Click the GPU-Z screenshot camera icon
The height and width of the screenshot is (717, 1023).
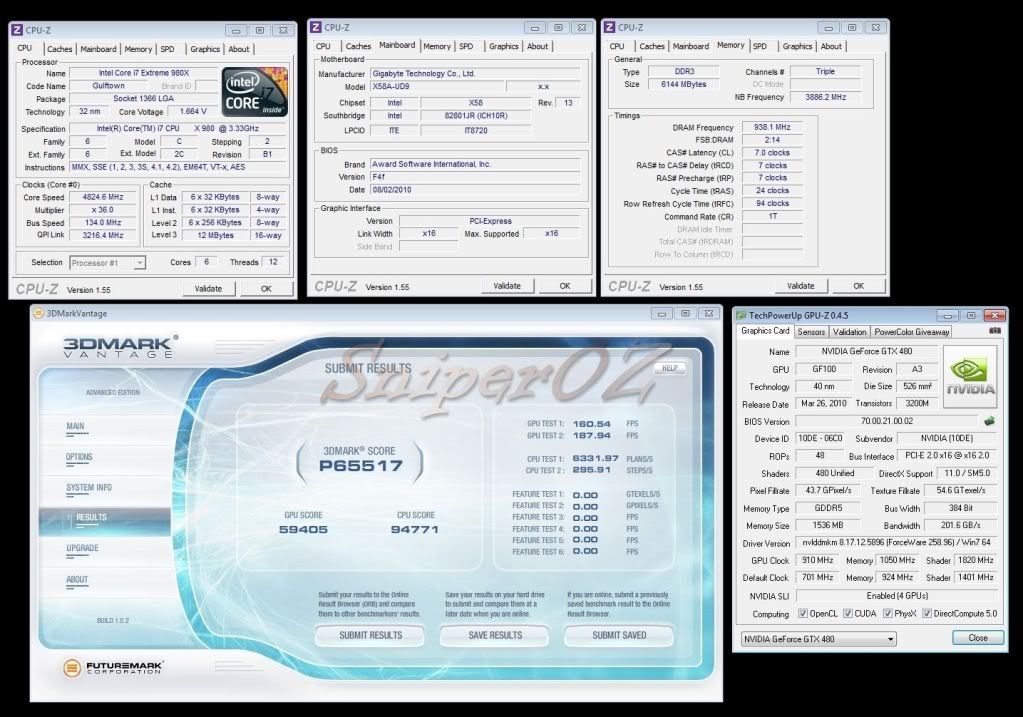pyautogui.click(x=994, y=331)
